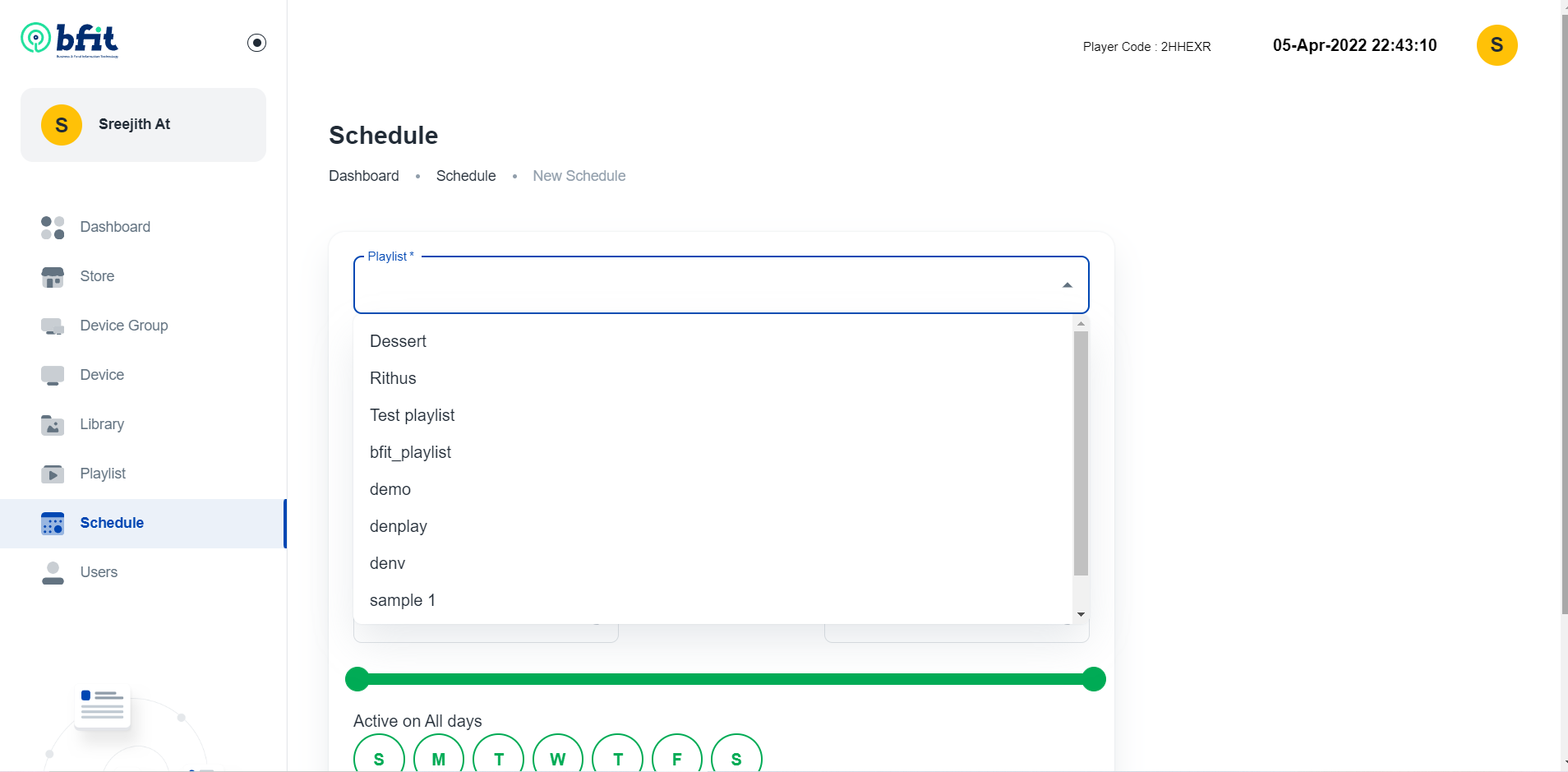The width and height of the screenshot is (1568, 772).
Task: Collapse the Playlist dropdown arrow
Action: tap(1067, 285)
